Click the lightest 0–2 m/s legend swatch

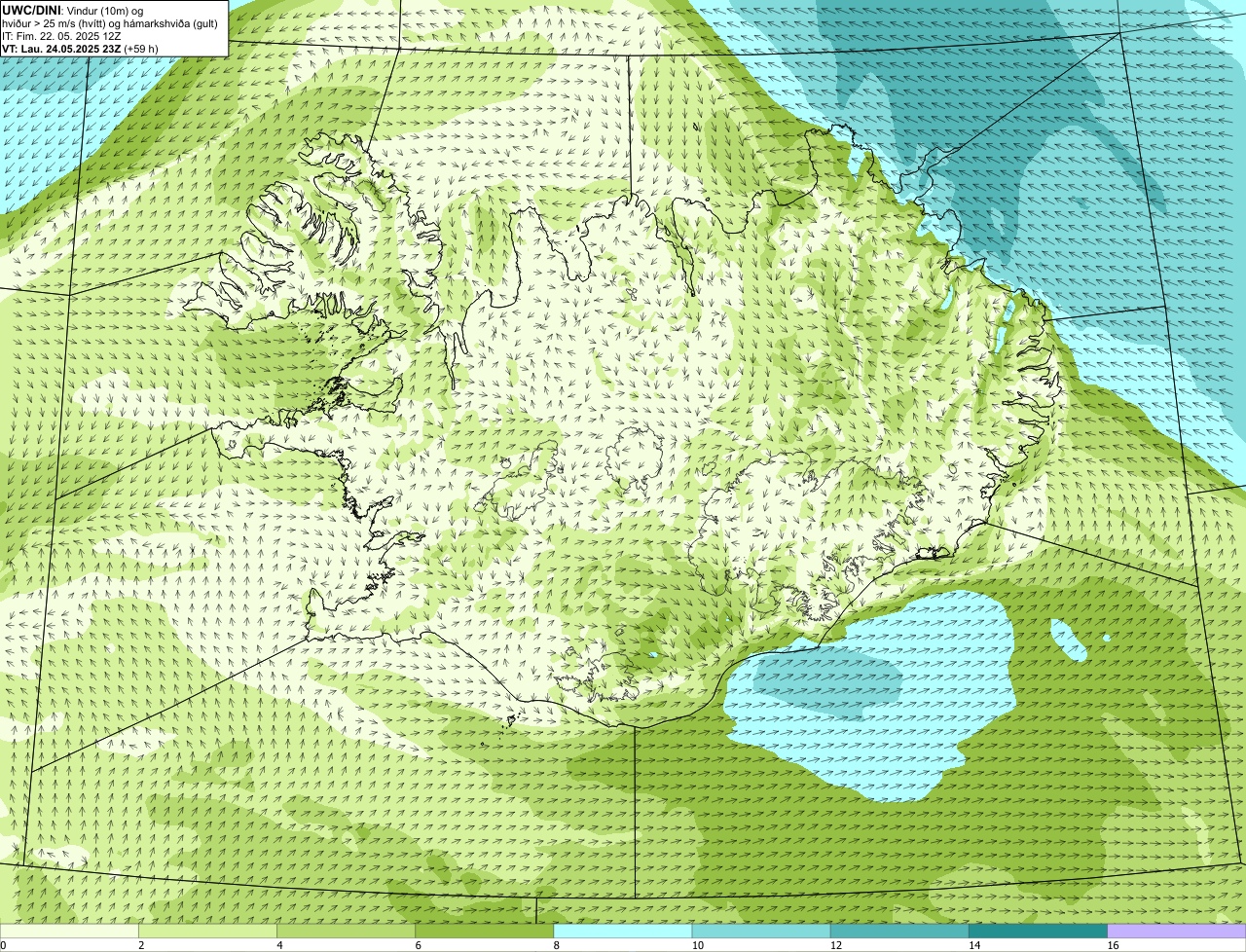pyautogui.click(x=69, y=931)
